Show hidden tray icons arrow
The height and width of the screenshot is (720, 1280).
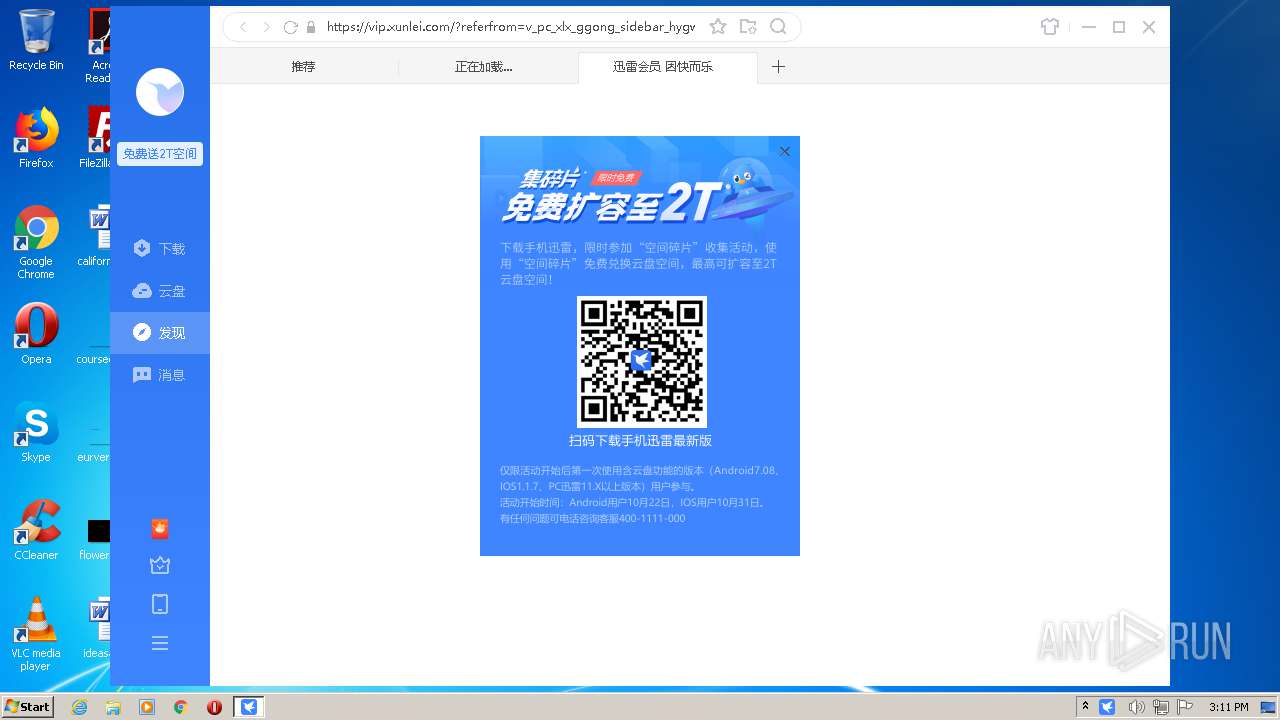1085,707
